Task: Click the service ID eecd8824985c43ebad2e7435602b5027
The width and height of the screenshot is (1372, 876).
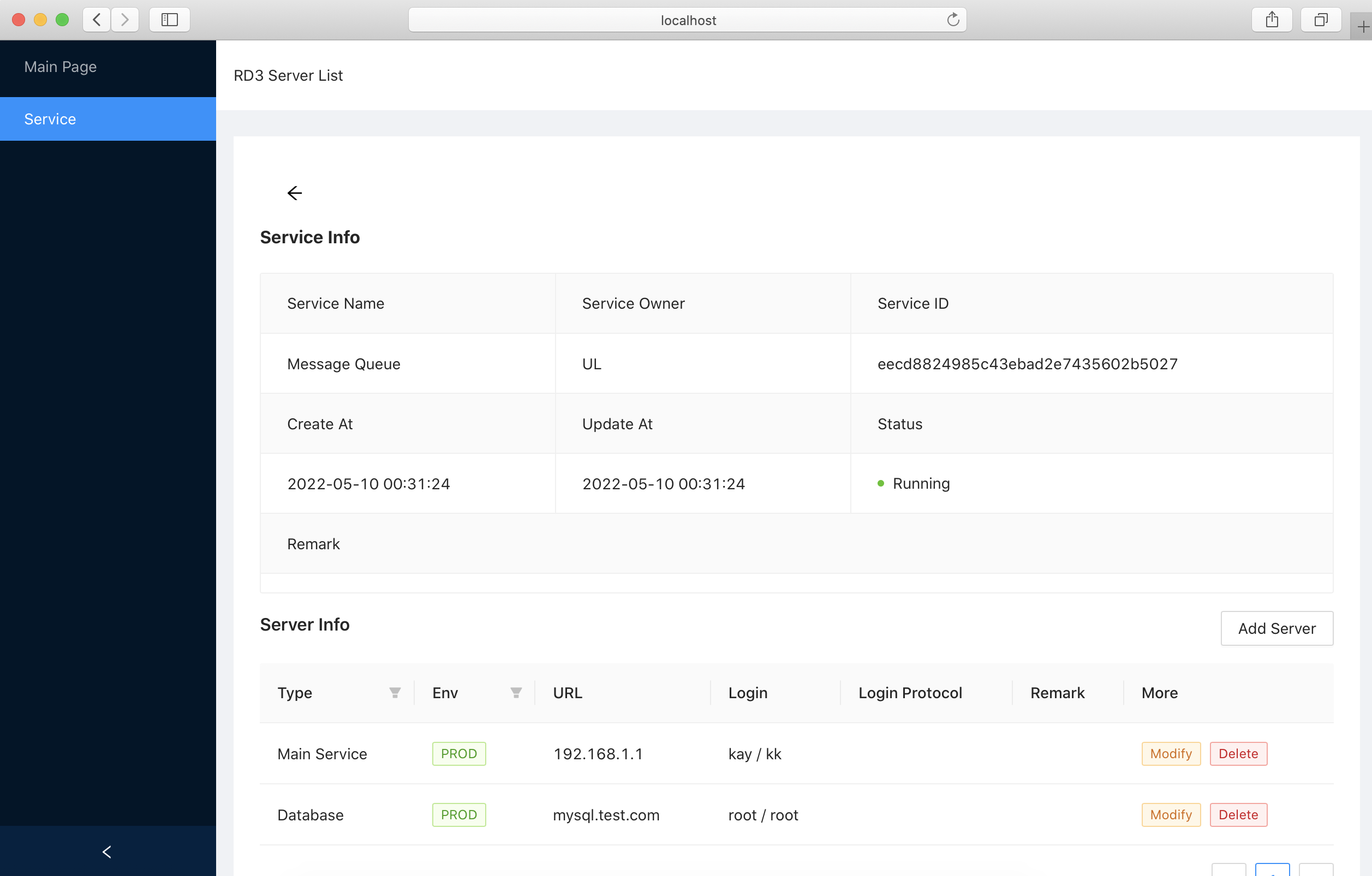Action: pyautogui.click(x=1027, y=364)
